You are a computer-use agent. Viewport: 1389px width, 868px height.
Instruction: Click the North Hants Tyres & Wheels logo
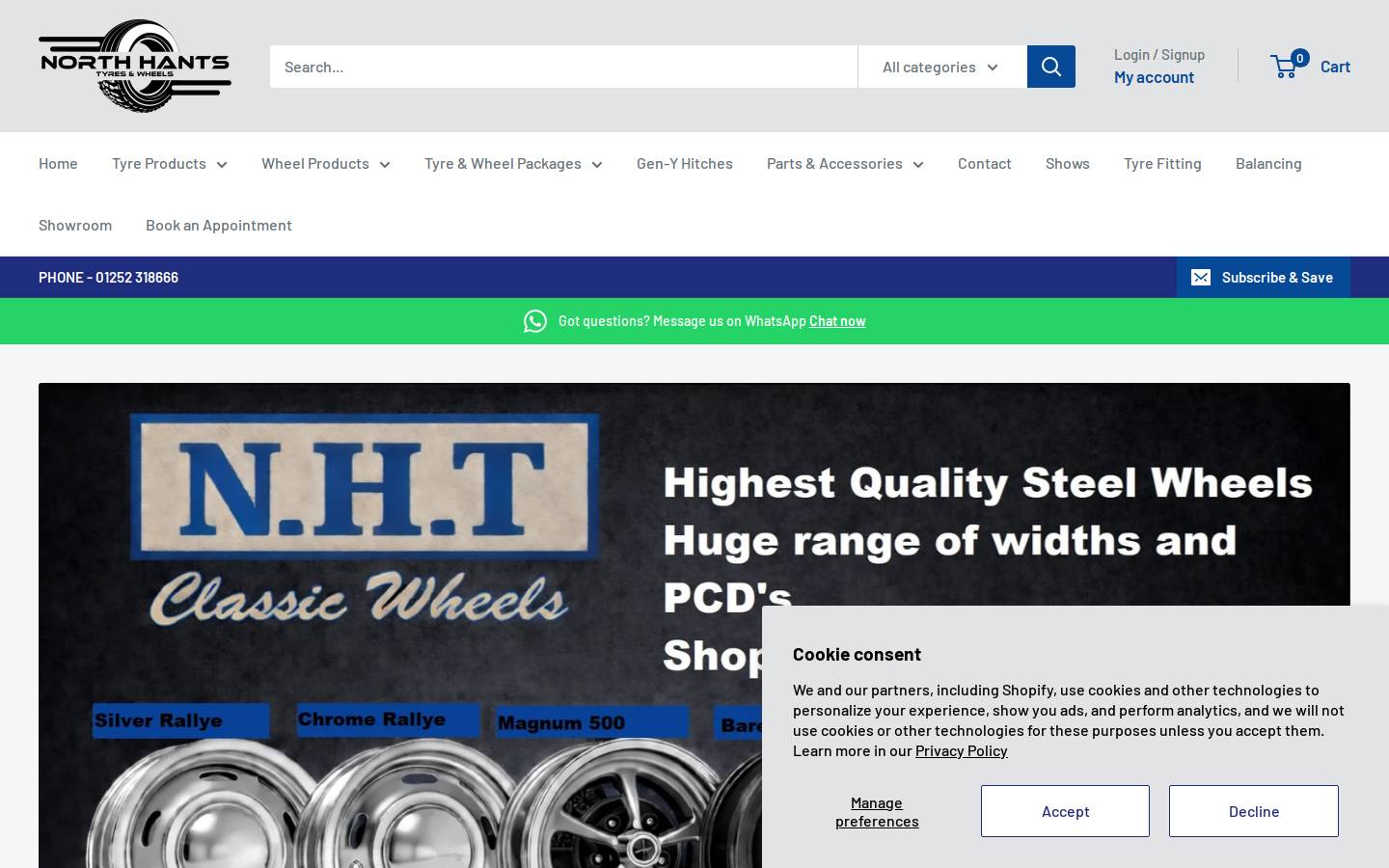135,66
